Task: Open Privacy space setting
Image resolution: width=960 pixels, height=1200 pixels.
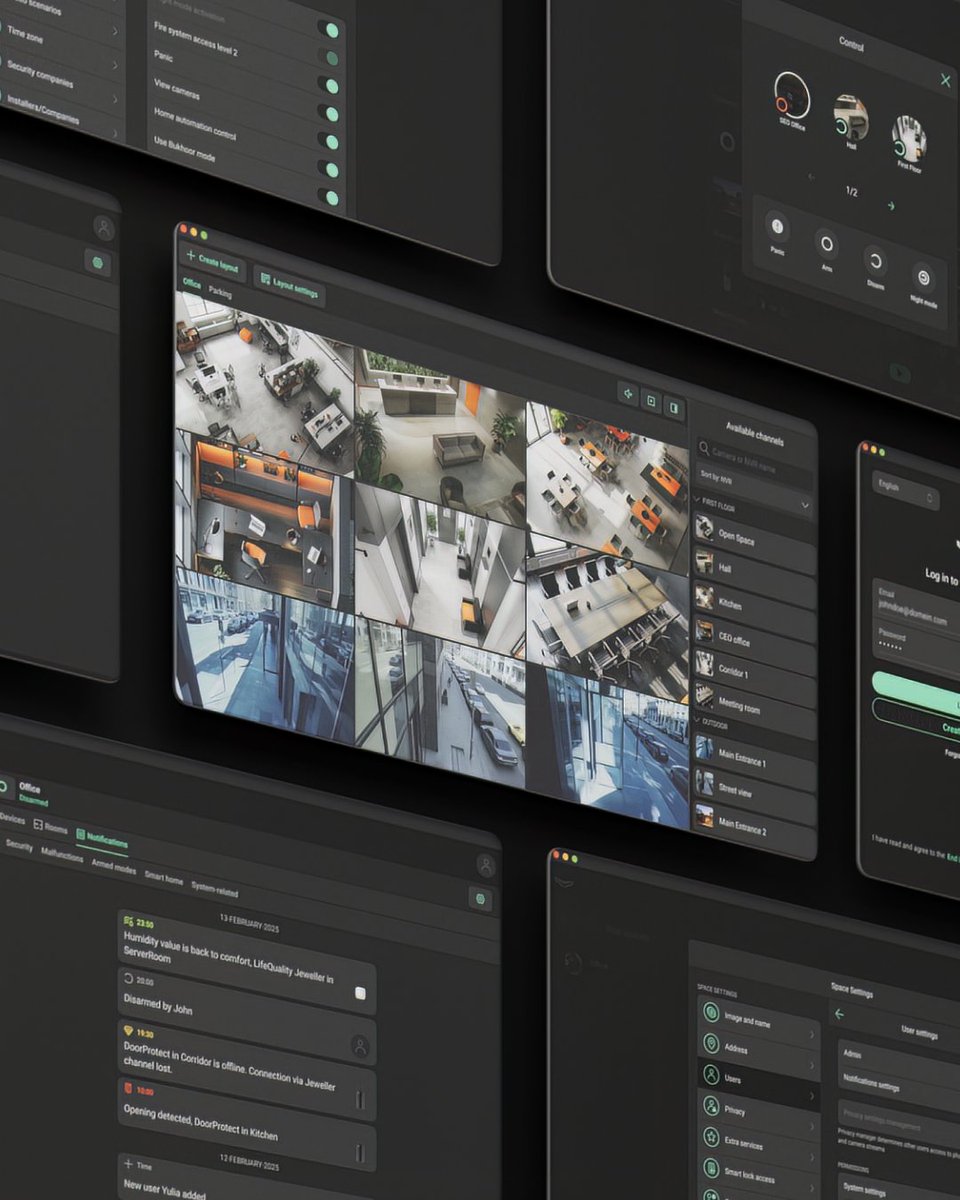Action: tap(759, 1116)
